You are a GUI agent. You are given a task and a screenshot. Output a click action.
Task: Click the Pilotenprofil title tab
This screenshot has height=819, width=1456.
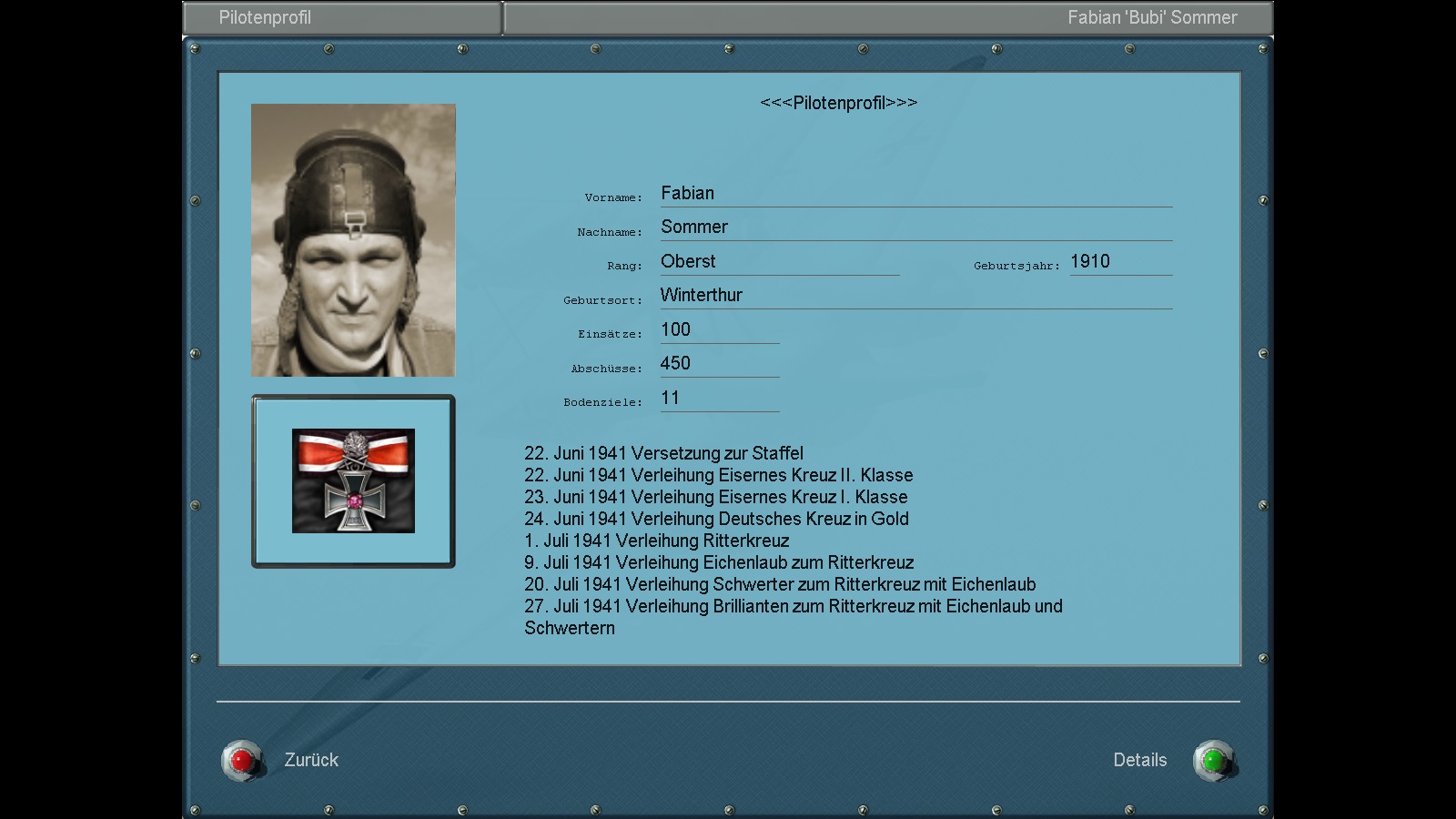tap(342, 17)
